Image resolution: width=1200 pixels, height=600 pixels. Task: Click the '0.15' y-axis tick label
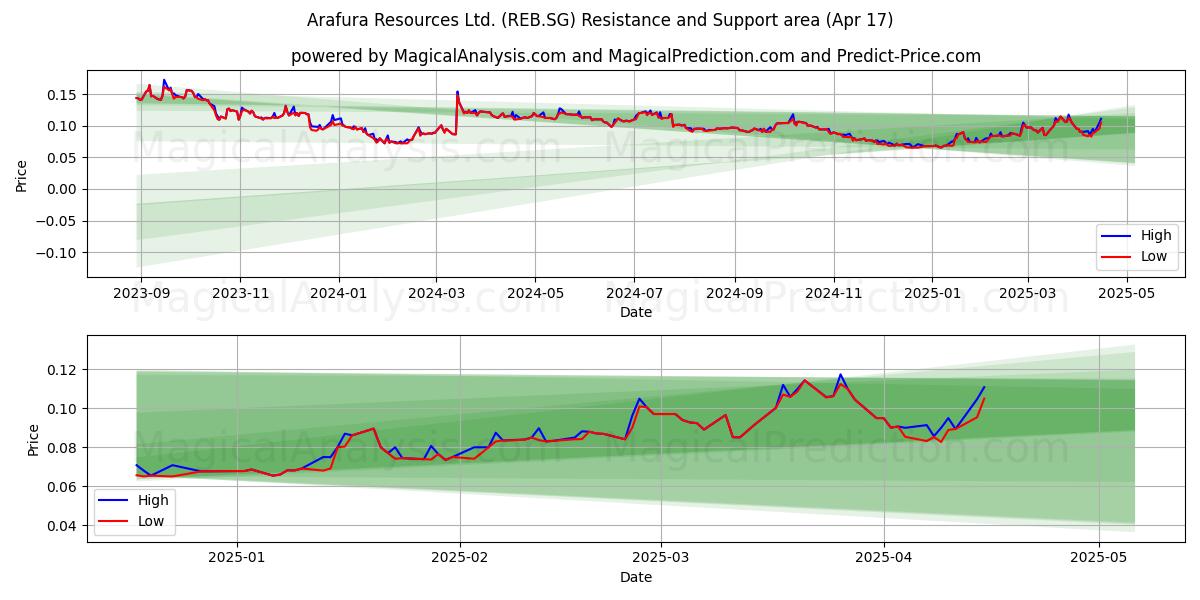(62, 95)
